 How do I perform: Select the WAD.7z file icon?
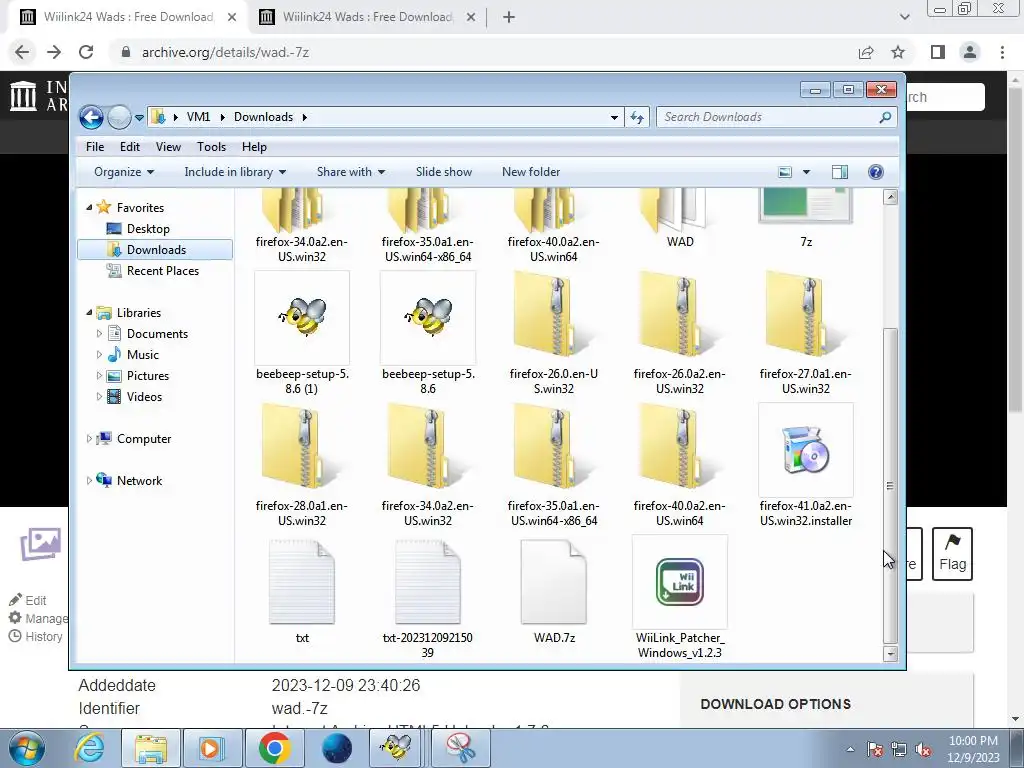tap(554, 582)
